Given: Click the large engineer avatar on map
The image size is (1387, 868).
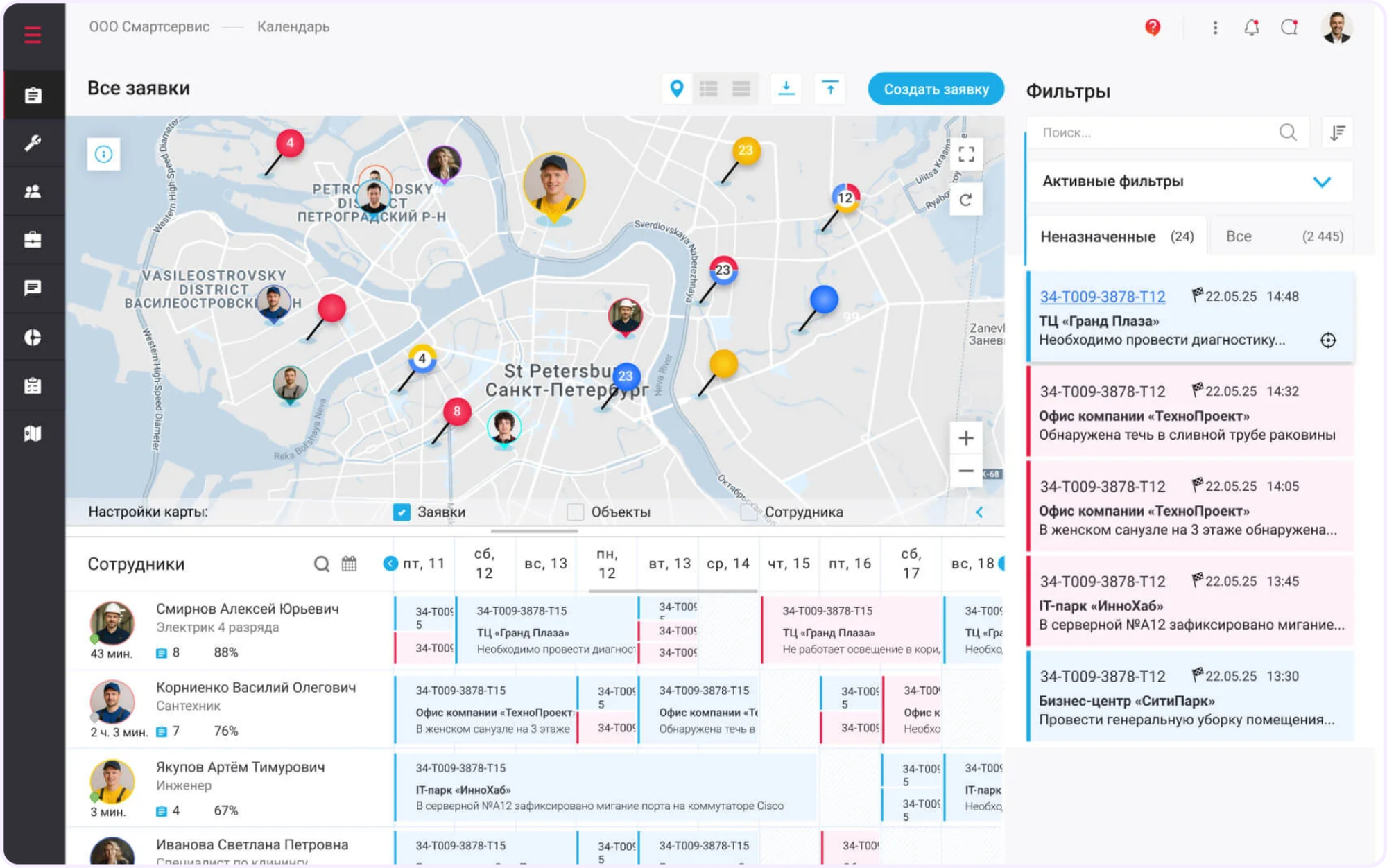Looking at the screenshot, I should (x=553, y=184).
